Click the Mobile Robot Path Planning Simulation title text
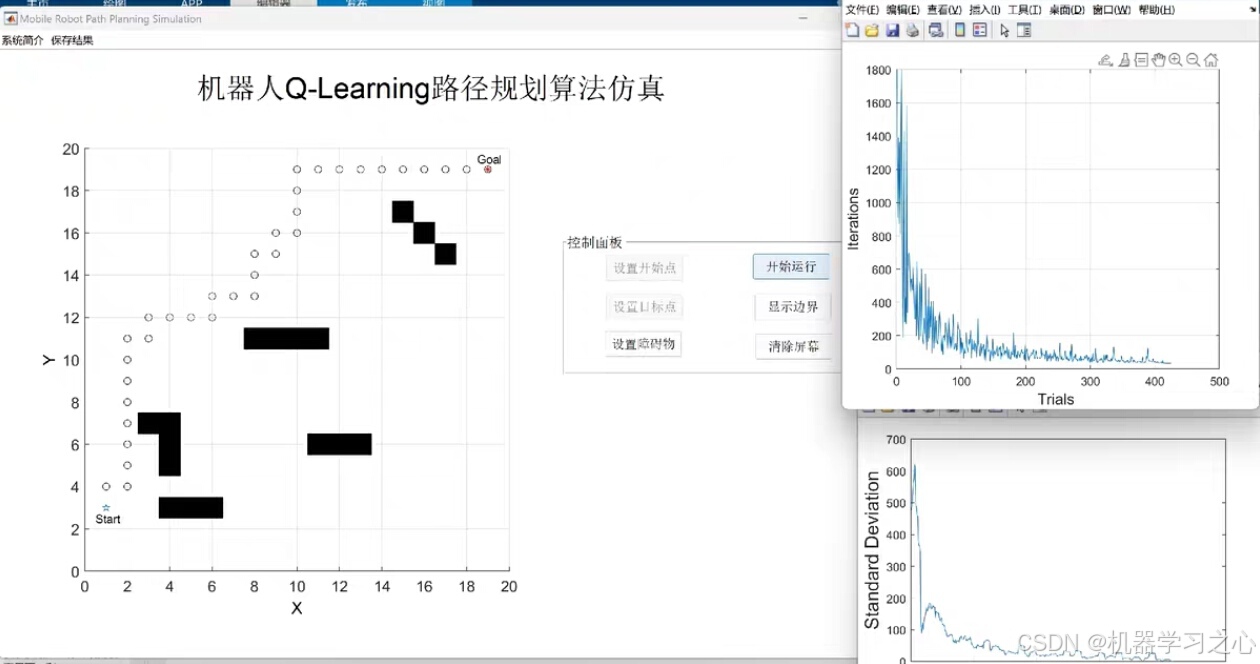The width and height of the screenshot is (1260, 664). (111, 19)
